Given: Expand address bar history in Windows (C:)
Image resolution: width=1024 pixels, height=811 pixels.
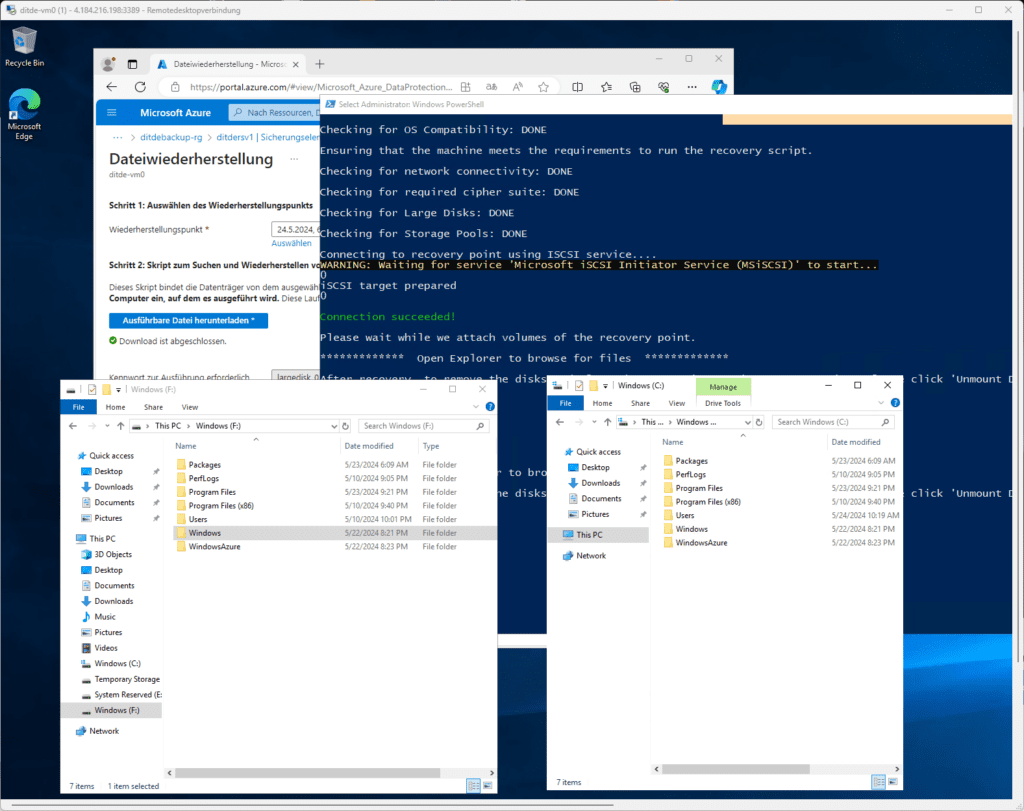Looking at the screenshot, I should [x=748, y=422].
